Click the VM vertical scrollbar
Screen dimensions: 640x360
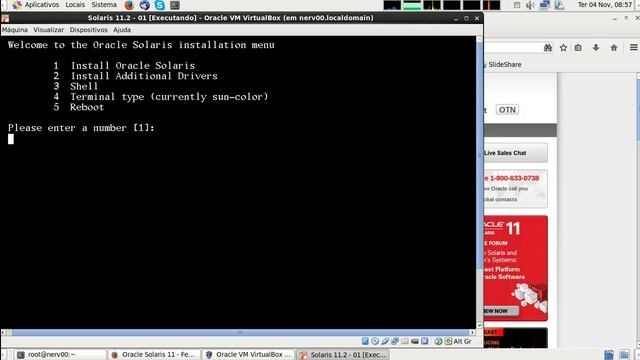coord(480,155)
